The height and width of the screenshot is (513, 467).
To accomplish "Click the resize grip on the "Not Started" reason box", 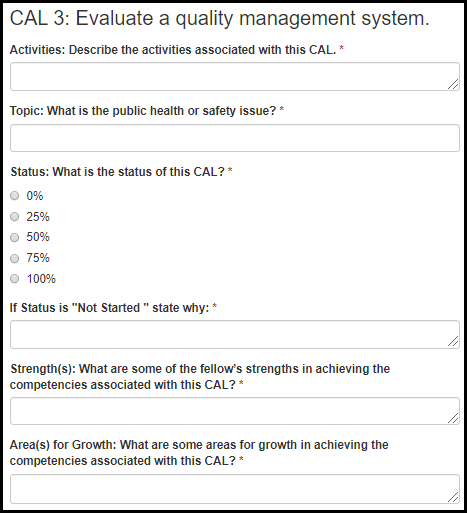I will coord(453,342).
